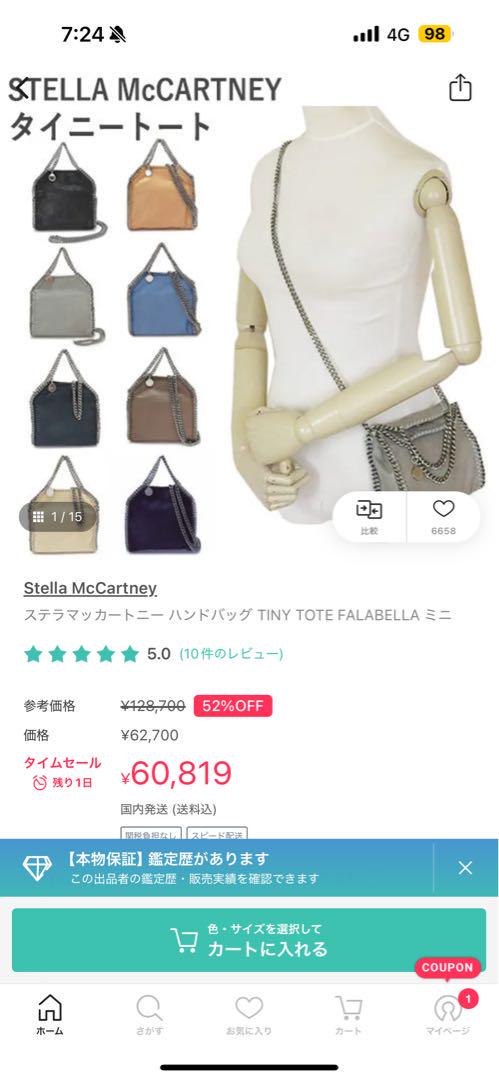Tap the 比較 compare icon button

(369, 517)
